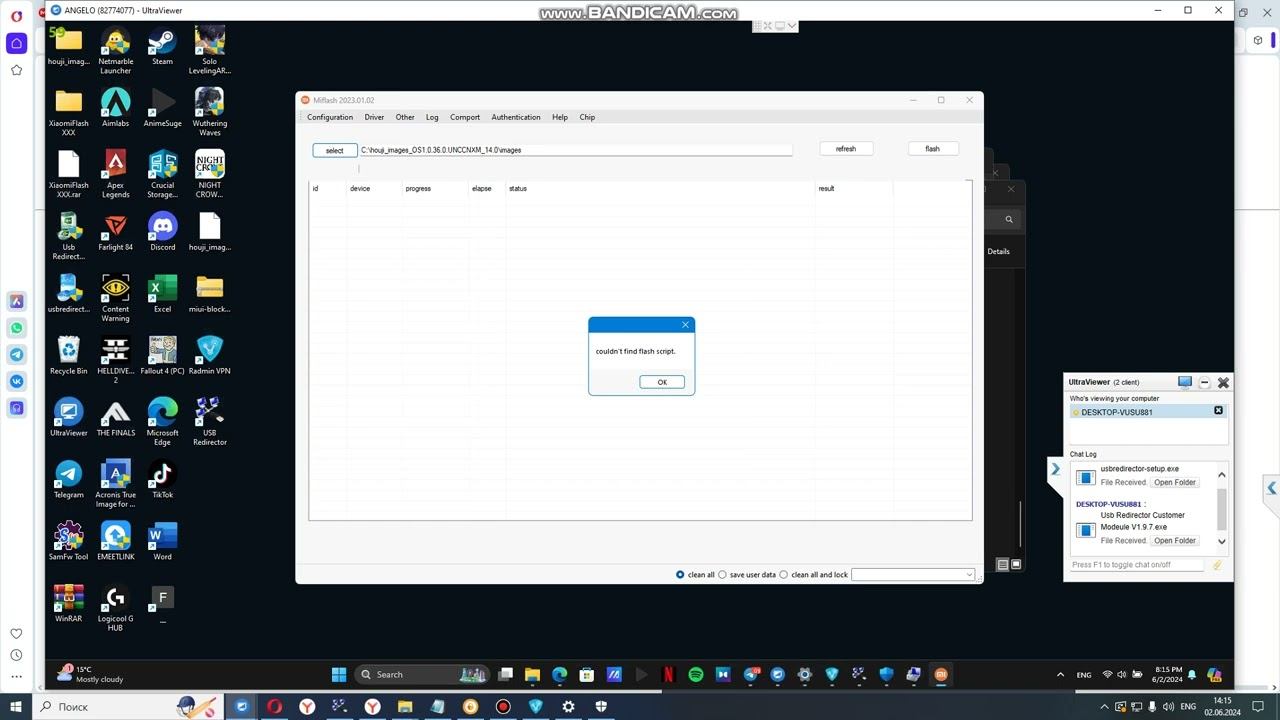Click the result column header
Image resolution: width=1280 pixels, height=720 pixels.
(x=826, y=188)
